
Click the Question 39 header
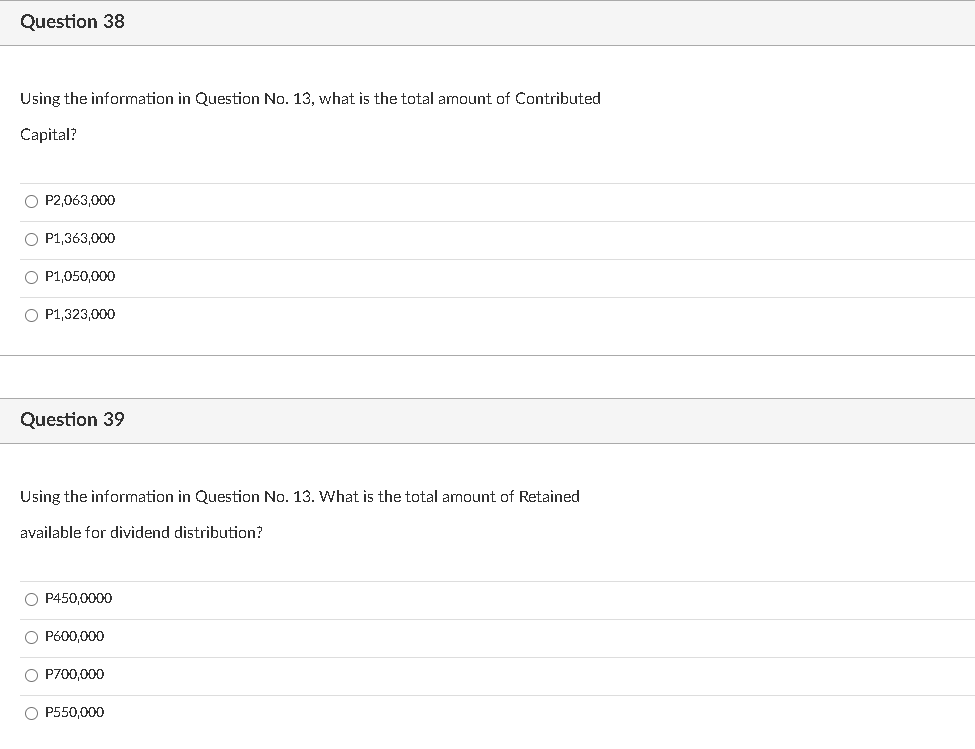click(x=71, y=420)
